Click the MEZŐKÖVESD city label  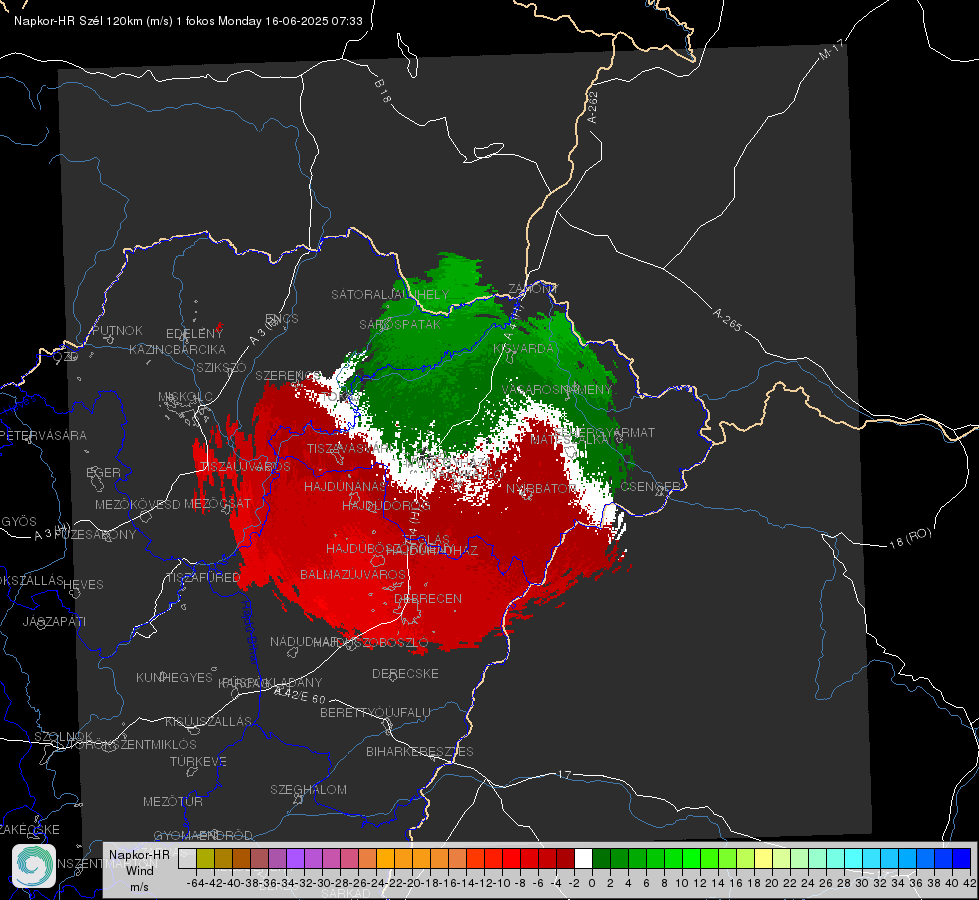click(x=137, y=504)
